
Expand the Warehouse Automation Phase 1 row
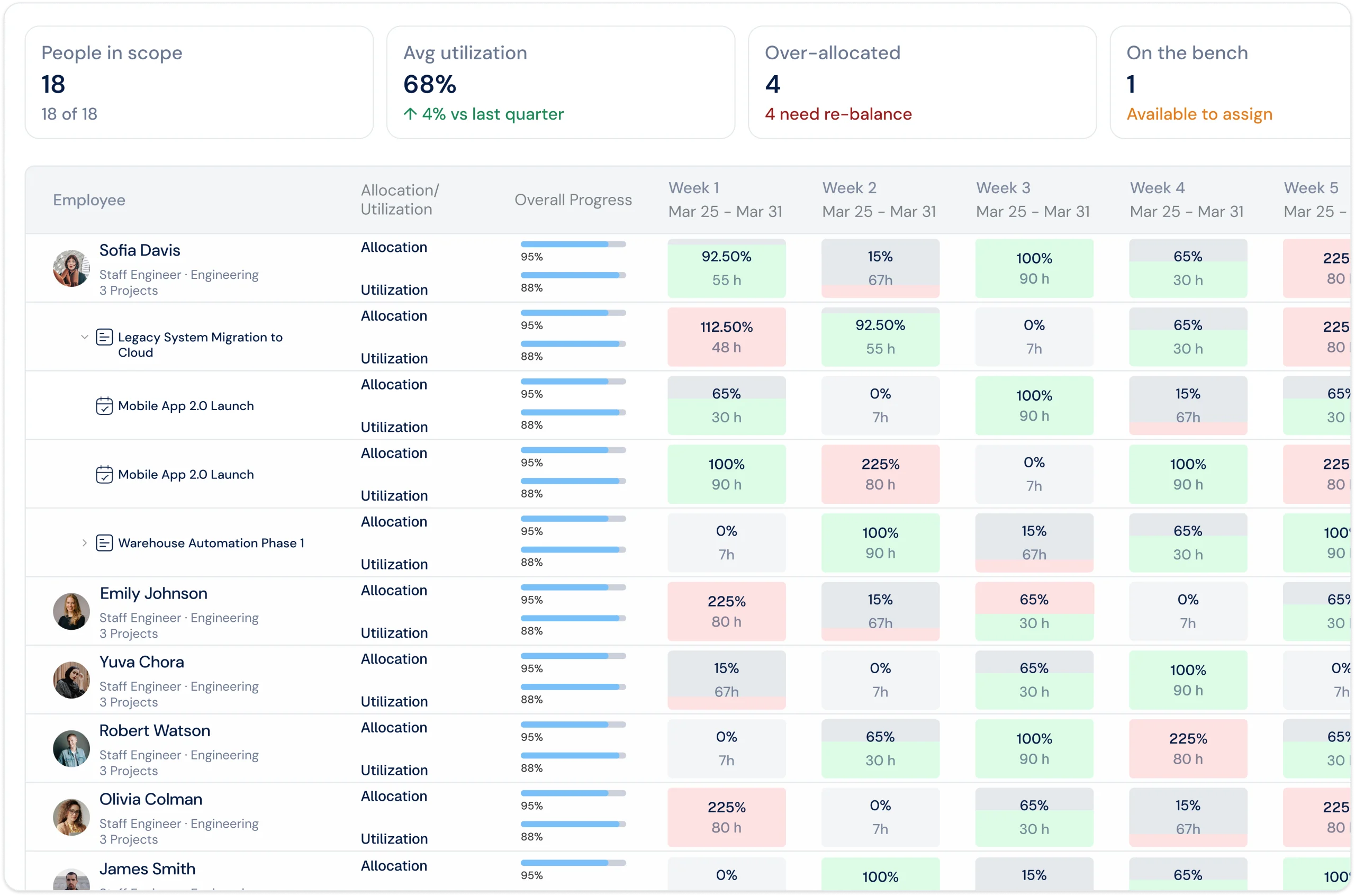pos(85,543)
